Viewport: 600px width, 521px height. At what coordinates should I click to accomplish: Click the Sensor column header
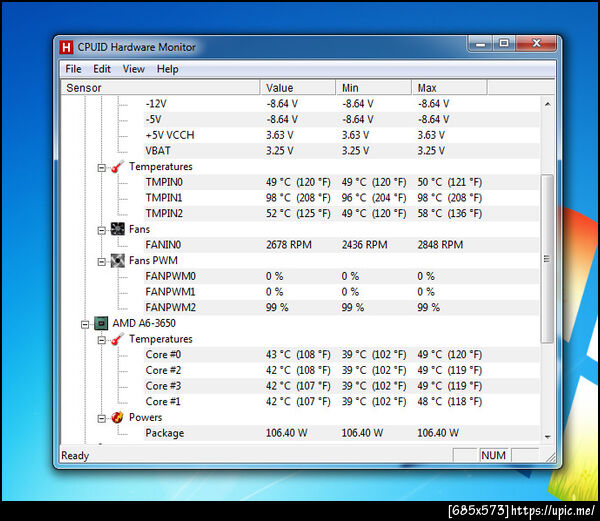(x=160, y=88)
